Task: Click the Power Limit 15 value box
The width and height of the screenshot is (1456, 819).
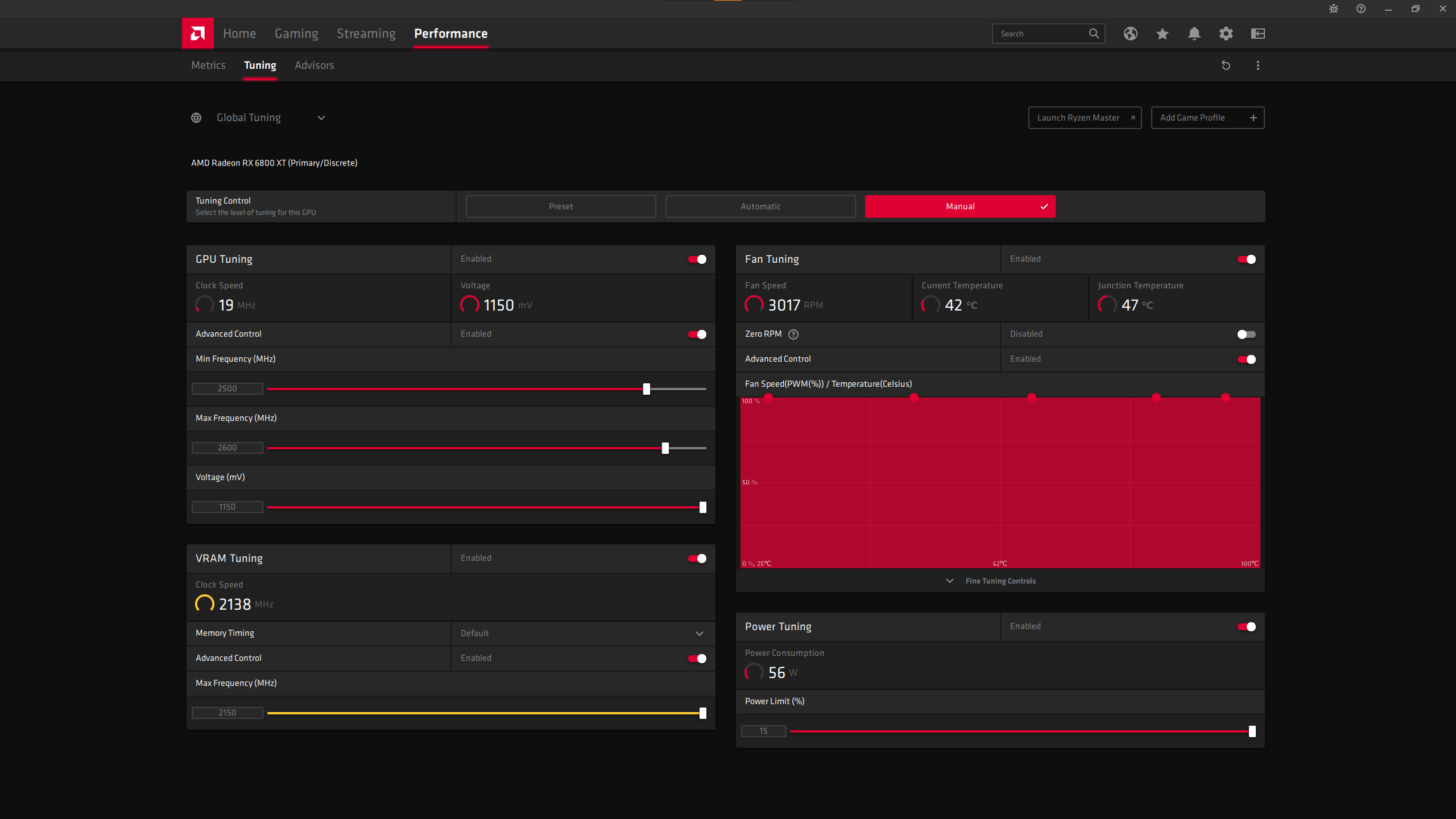Action: click(763, 731)
